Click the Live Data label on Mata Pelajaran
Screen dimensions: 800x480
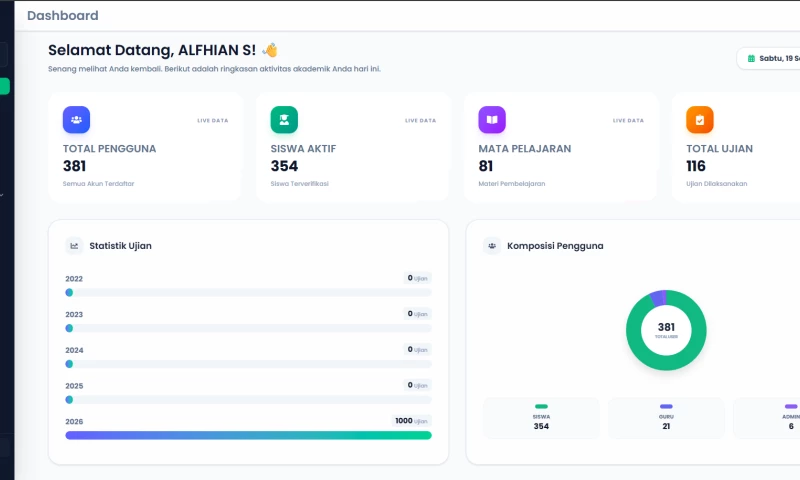click(x=628, y=121)
